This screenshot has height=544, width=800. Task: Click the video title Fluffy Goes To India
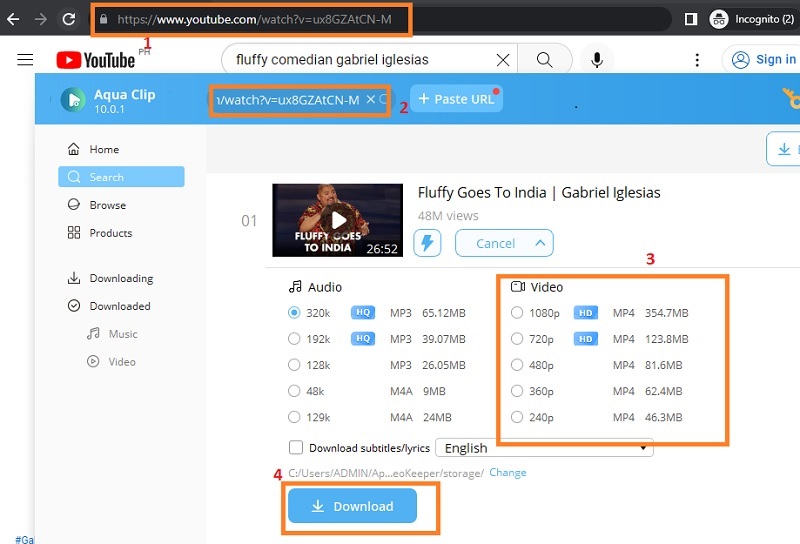point(539,192)
